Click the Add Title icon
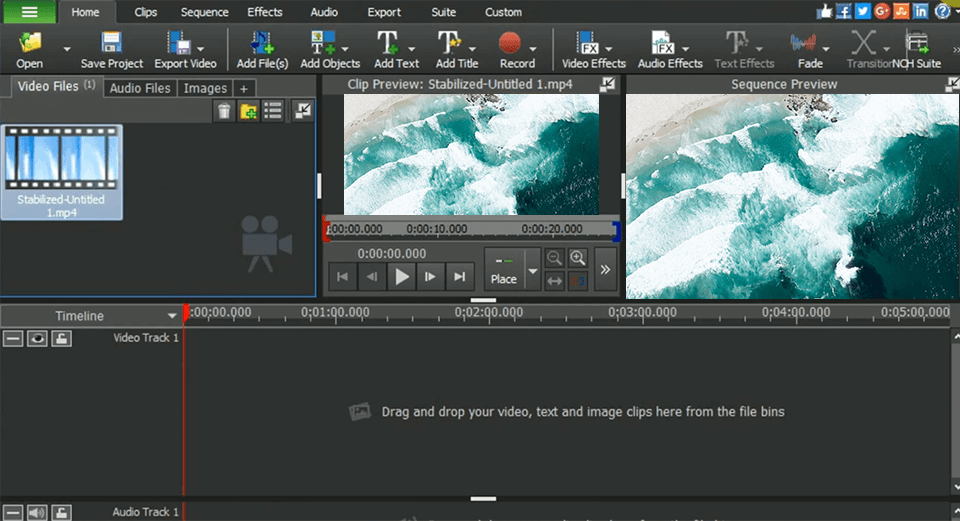Image resolution: width=960 pixels, height=521 pixels. [449, 43]
